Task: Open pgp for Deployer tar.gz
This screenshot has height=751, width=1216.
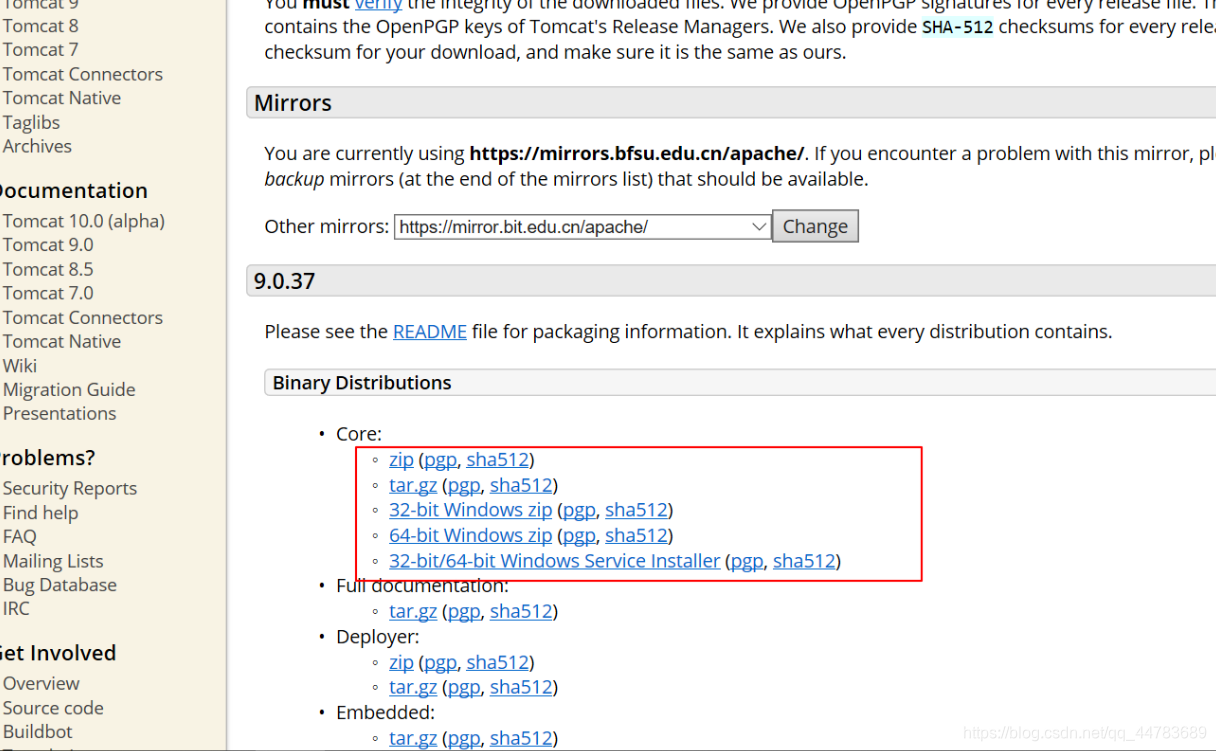Action: tap(464, 687)
